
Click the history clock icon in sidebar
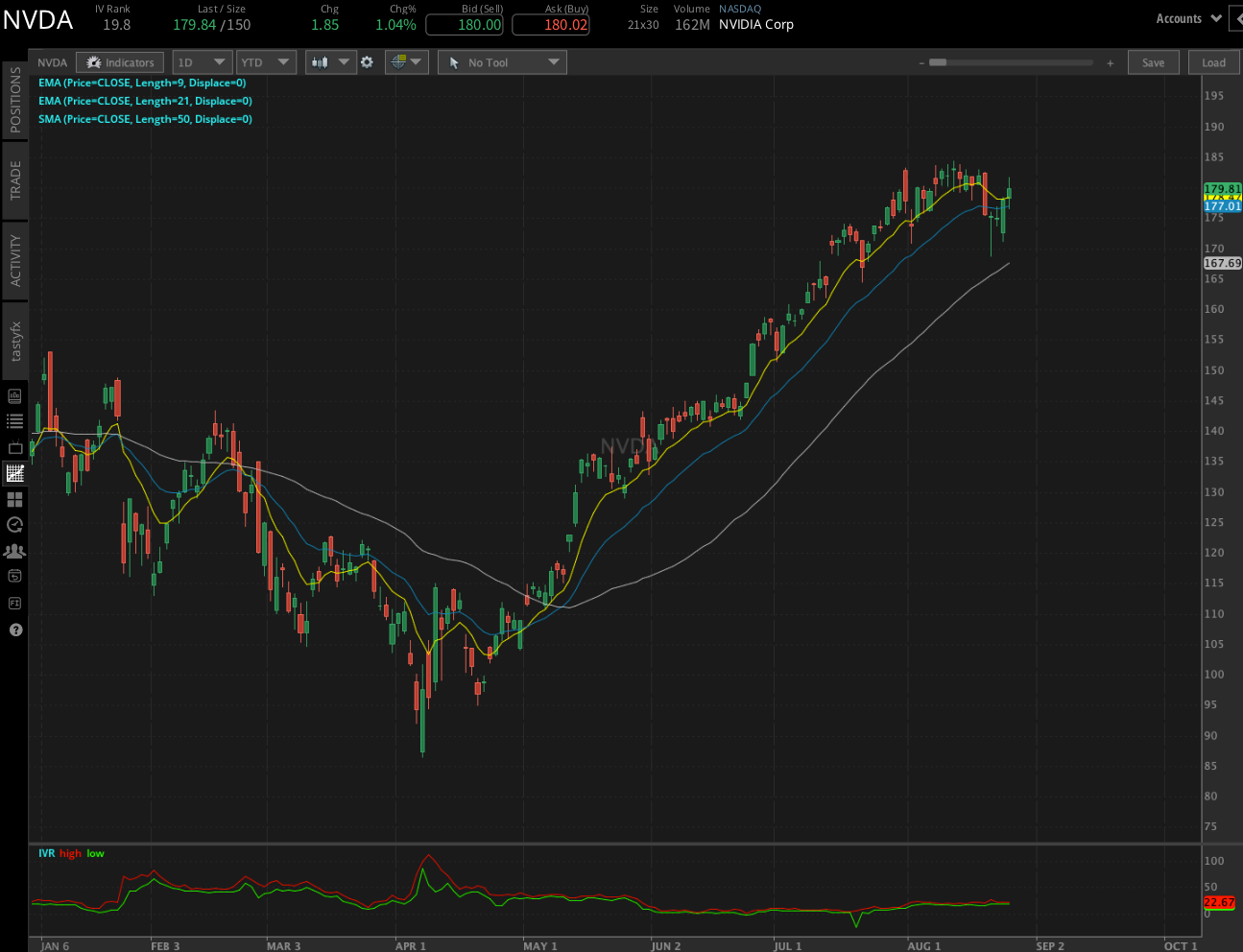coord(14,525)
